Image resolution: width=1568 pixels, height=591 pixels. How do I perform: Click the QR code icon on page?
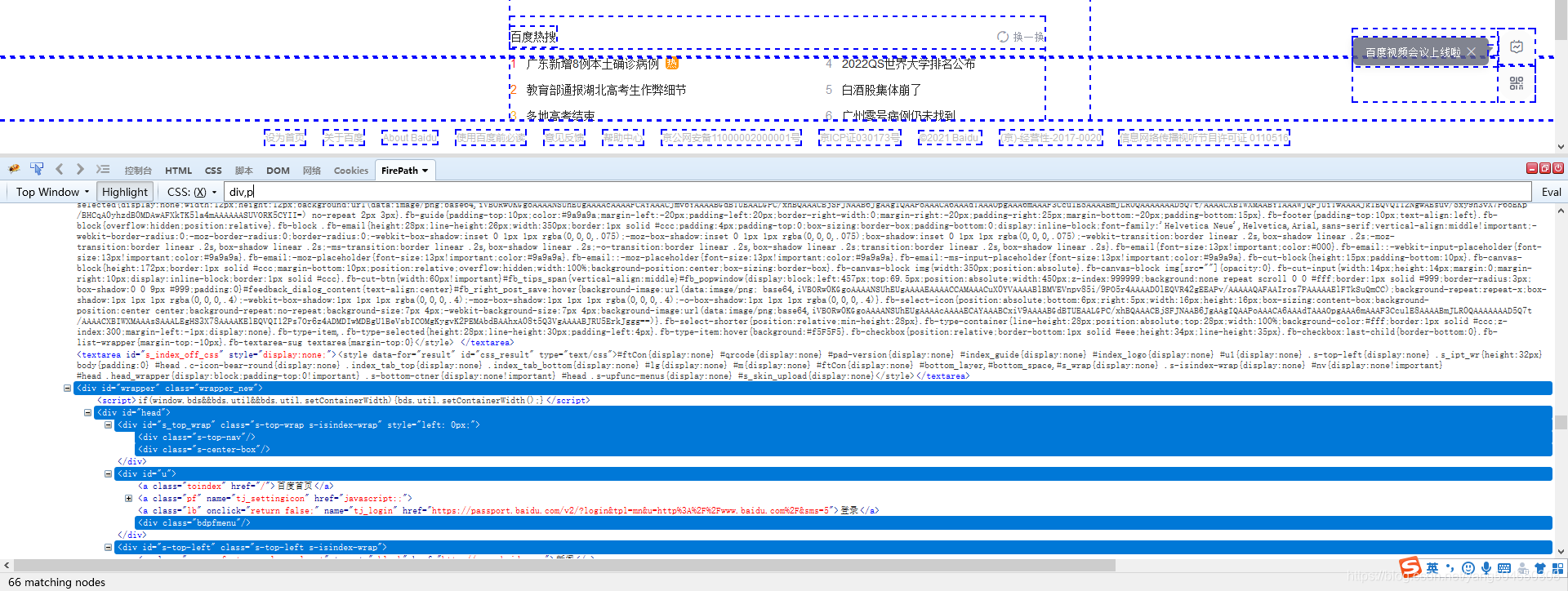tap(1517, 83)
